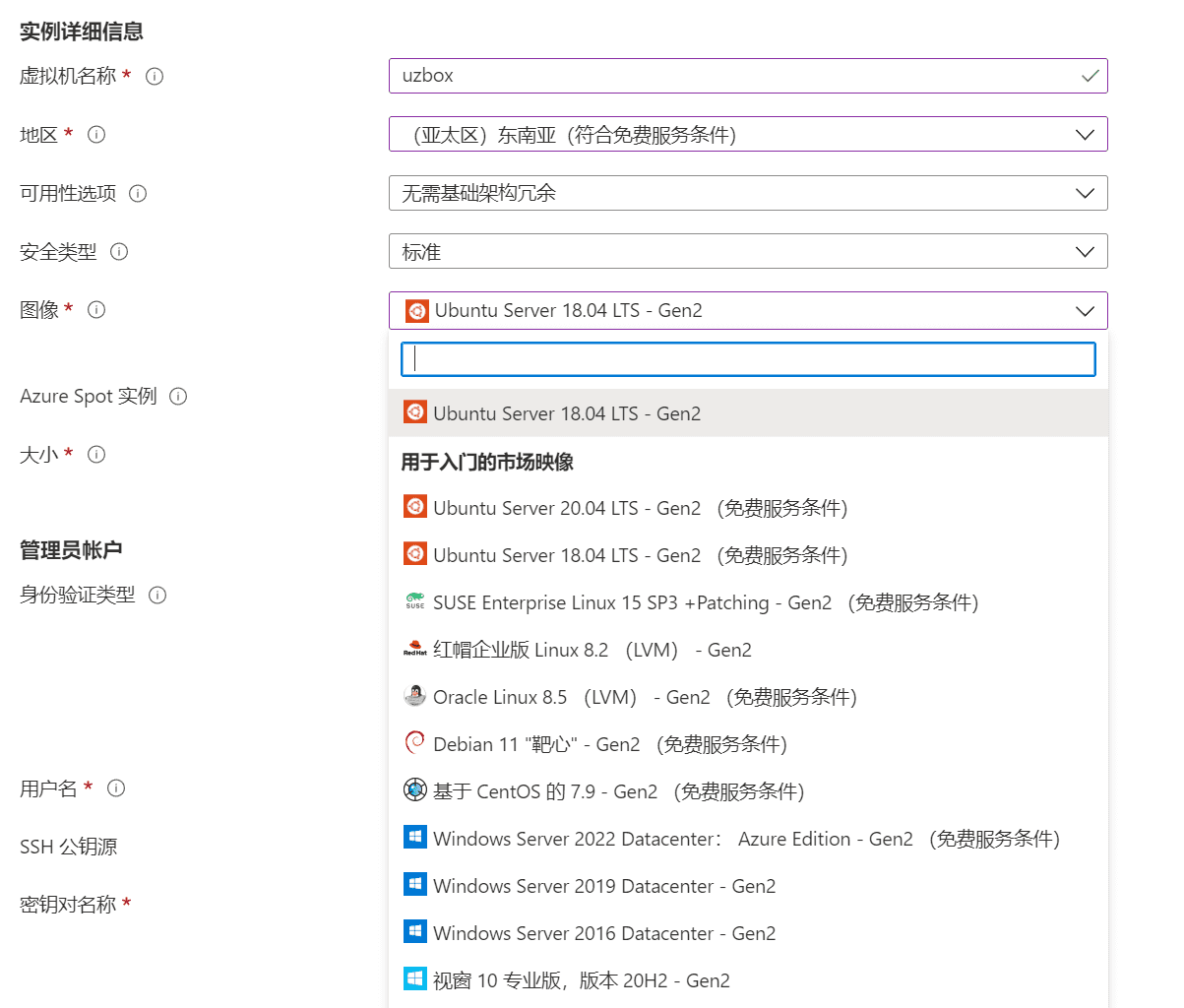This screenshot has width=1184, height=1008.
Task: Click info icon beside 地区 label
Action: 96,135
